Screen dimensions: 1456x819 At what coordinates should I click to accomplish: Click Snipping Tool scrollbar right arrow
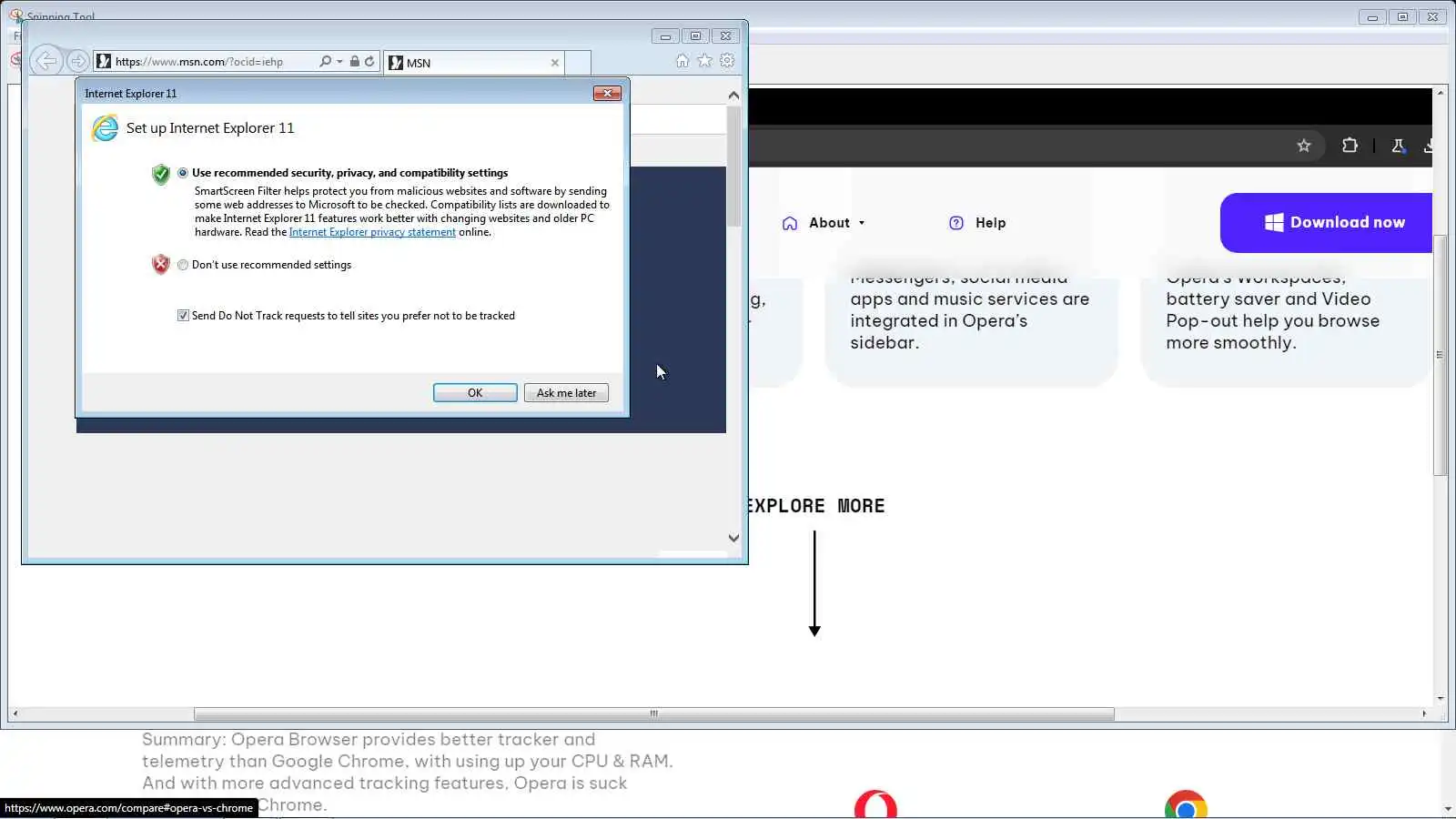(x=1424, y=714)
